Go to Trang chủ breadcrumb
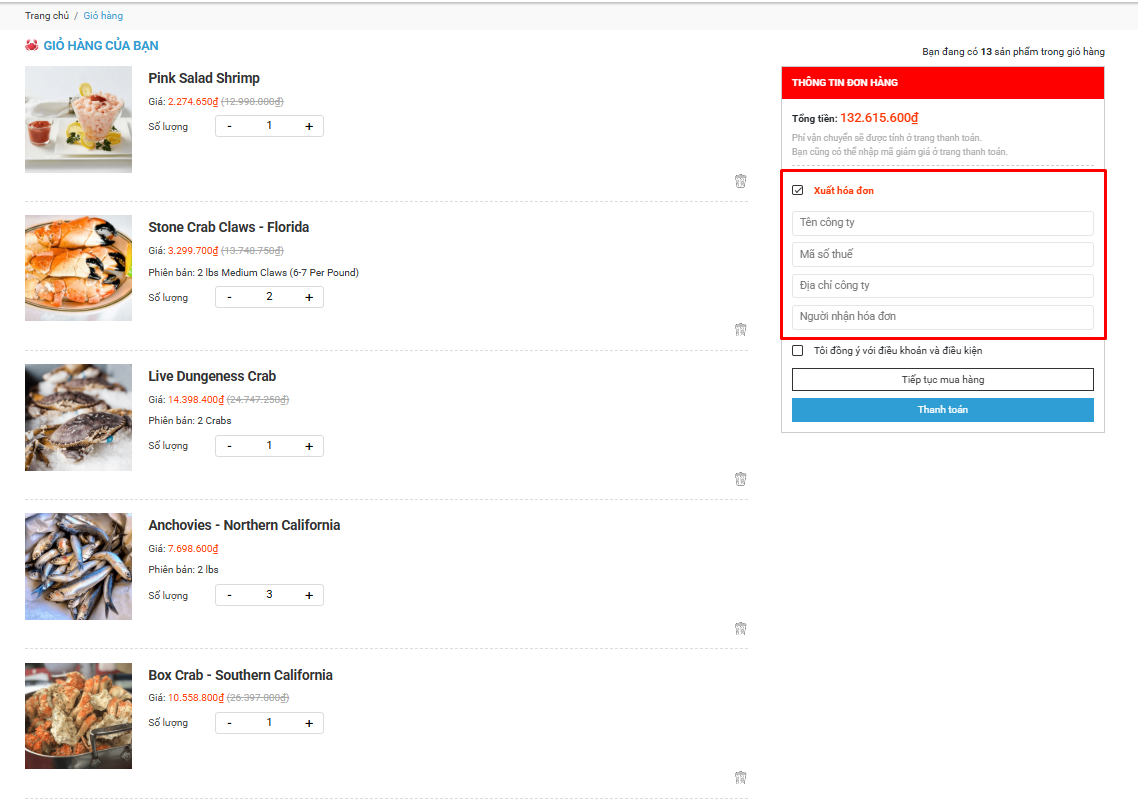Screen dimensions: 1138x803 pyautogui.click(x=47, y=15)
